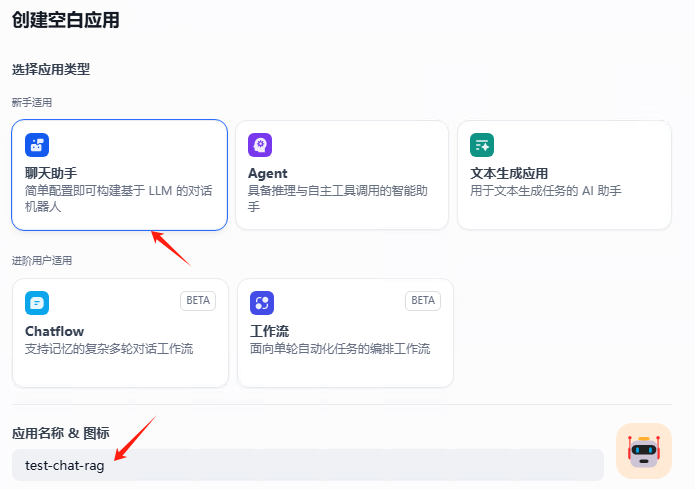
Task: Click the light-blue Chatflow icon
Action: pos(37,303)
